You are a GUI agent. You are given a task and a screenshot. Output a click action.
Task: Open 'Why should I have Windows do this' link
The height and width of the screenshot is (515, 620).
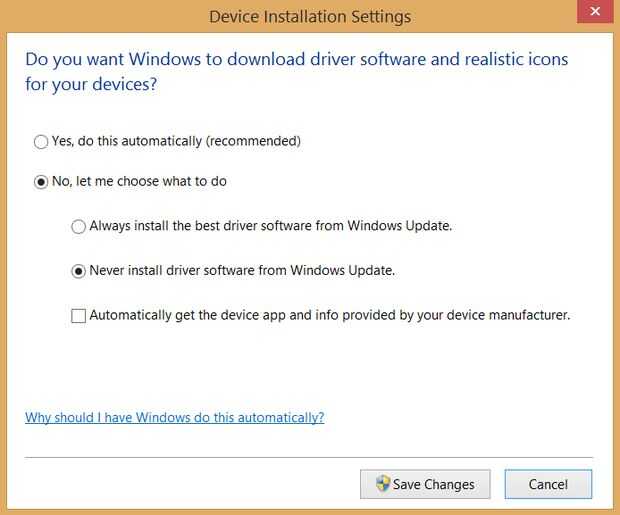tap(174, 417)
